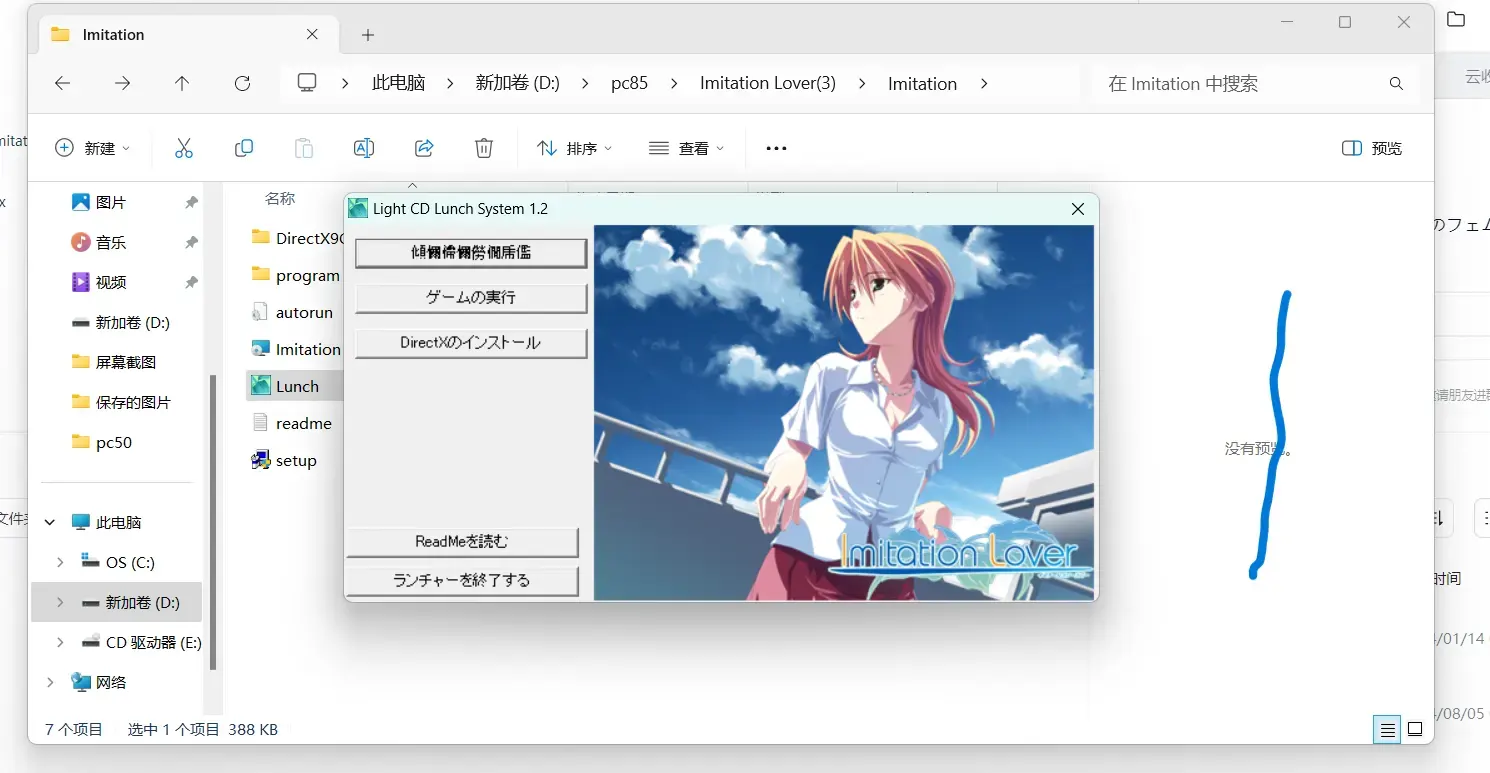Toggle the Preview pane button
This screenshot has height=773, width=1490.
coord(1372,148)
